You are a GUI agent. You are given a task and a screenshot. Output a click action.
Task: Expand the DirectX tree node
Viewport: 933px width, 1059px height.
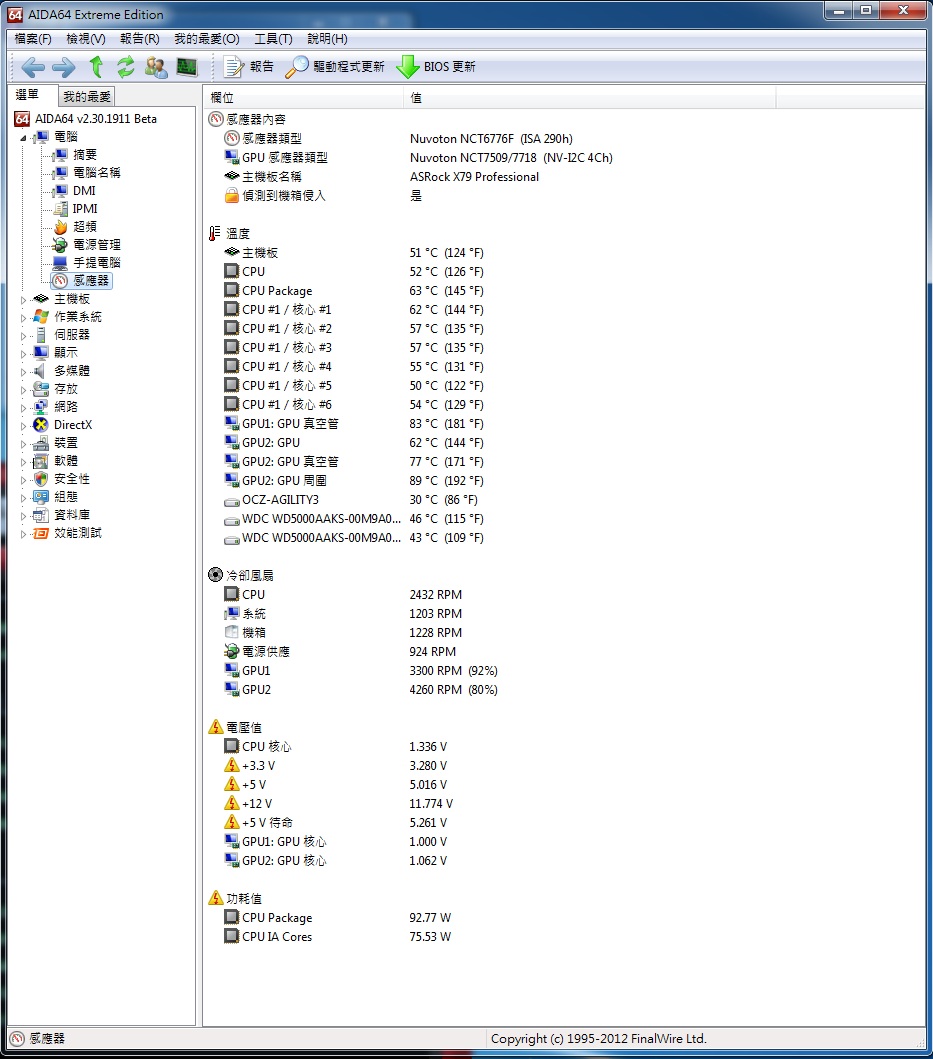pyautogui.click(x=24, y=425)
